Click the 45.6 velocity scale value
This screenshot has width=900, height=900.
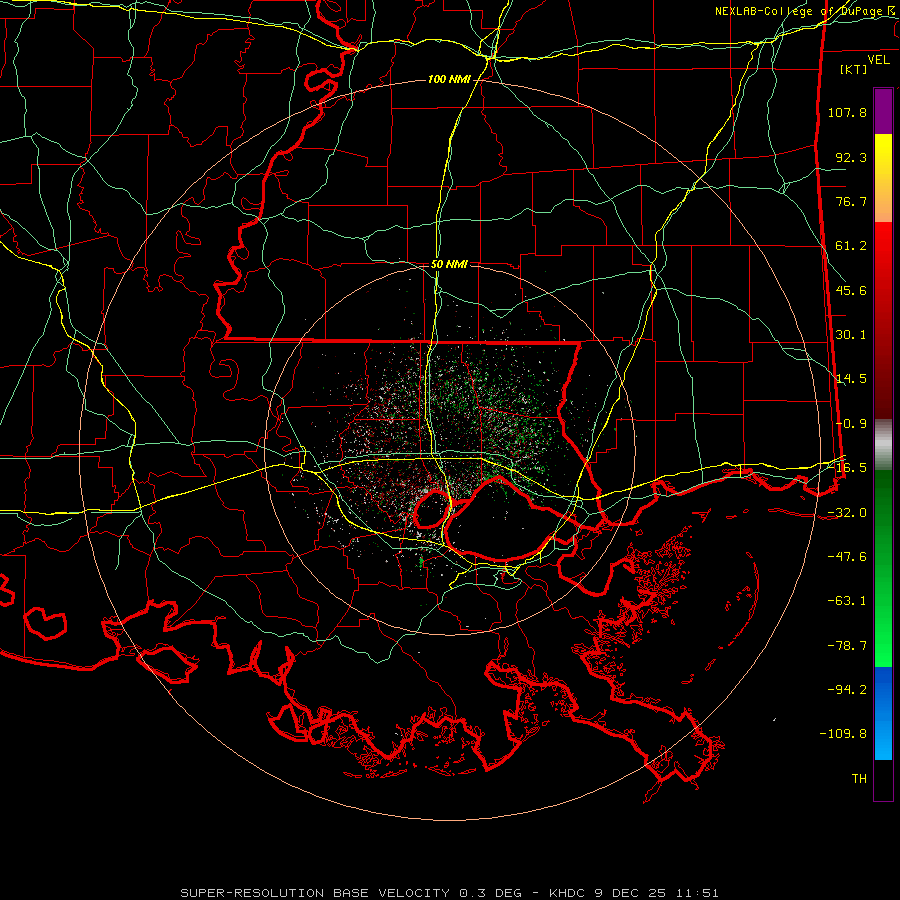[x=851, y=290]
